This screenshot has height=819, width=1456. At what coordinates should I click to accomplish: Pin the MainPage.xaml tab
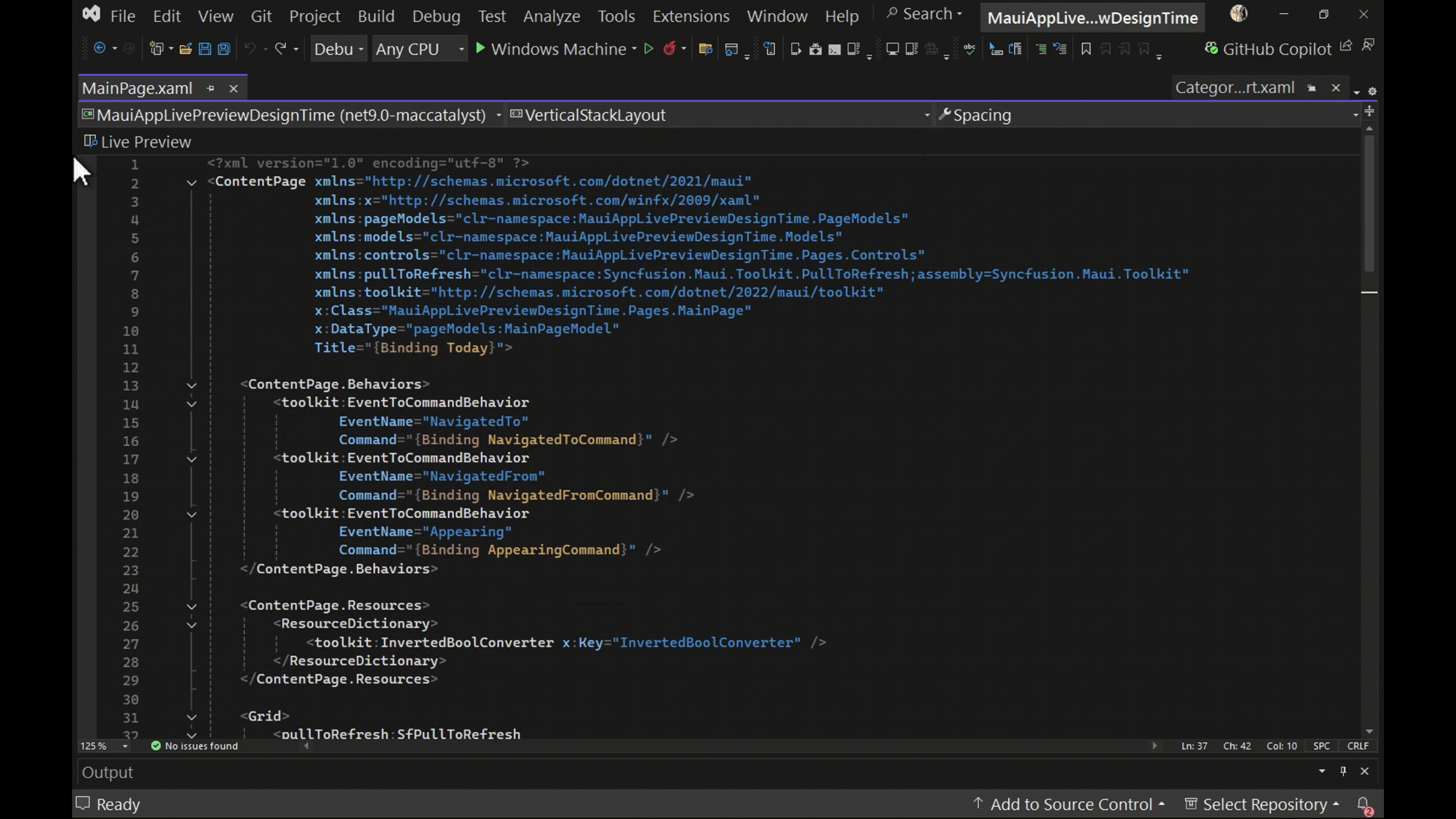coord(211,88)
